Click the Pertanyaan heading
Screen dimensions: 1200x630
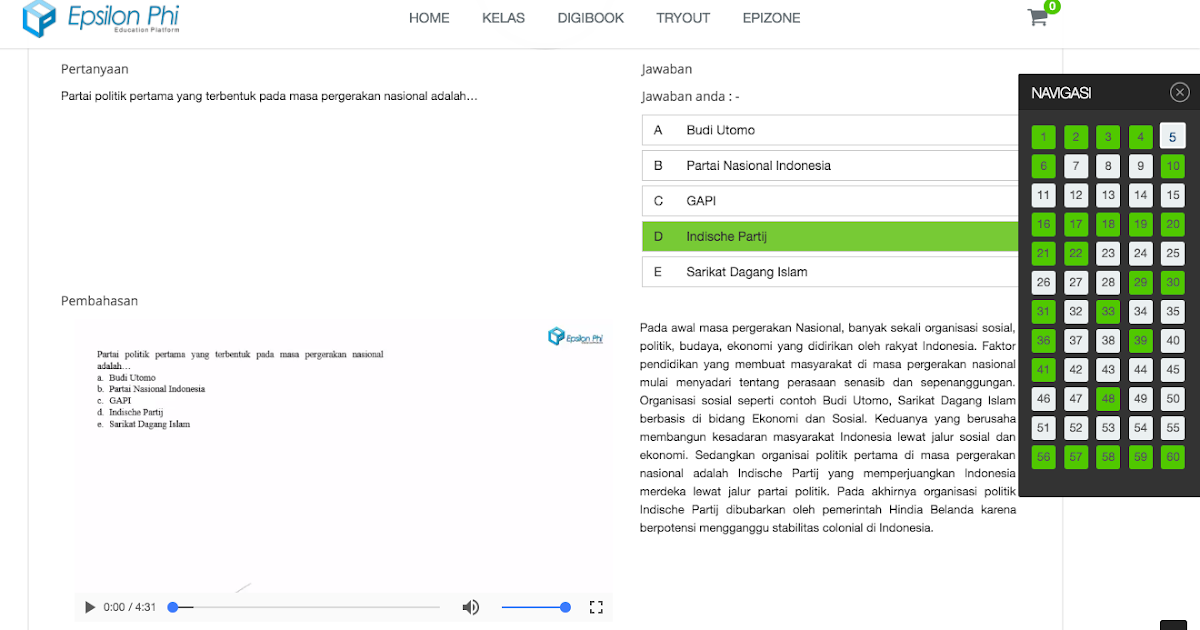point(94,69)
